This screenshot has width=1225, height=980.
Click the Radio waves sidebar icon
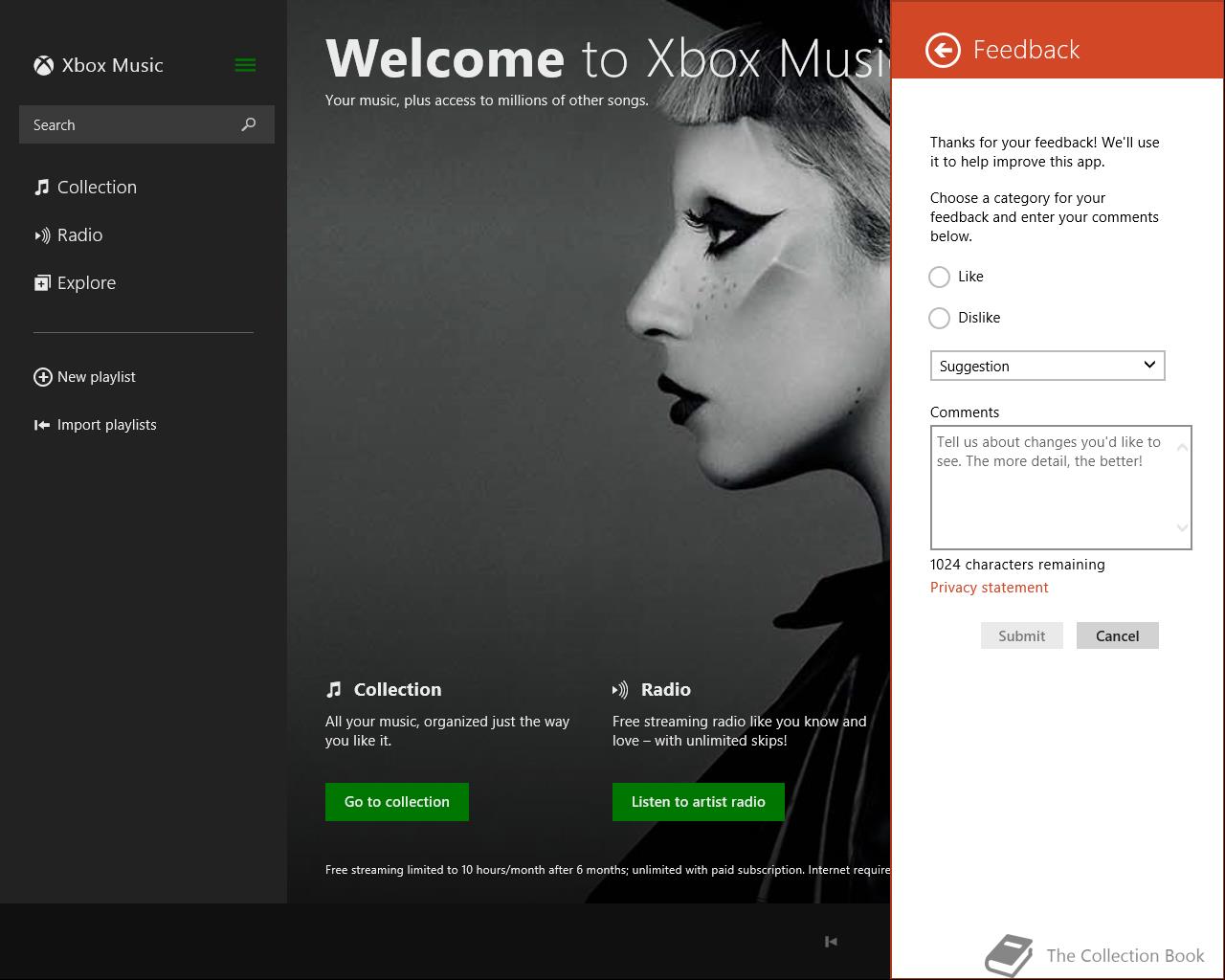click(x=42, y=235)
